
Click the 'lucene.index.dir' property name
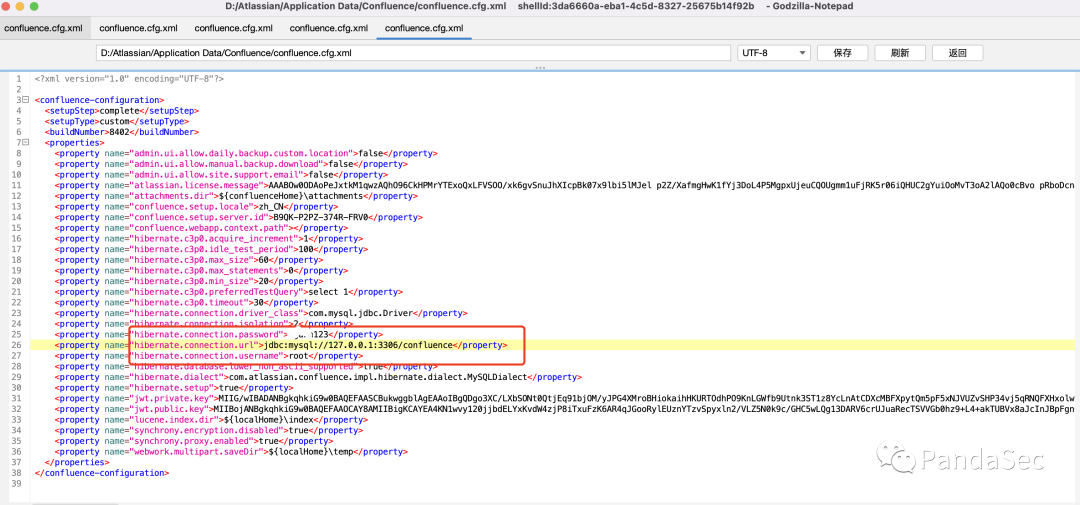[x=174, y=420]
